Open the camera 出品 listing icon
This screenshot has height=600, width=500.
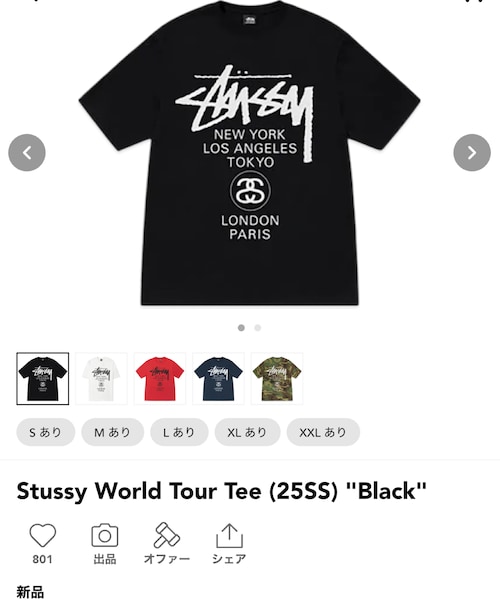click(104, 535)
